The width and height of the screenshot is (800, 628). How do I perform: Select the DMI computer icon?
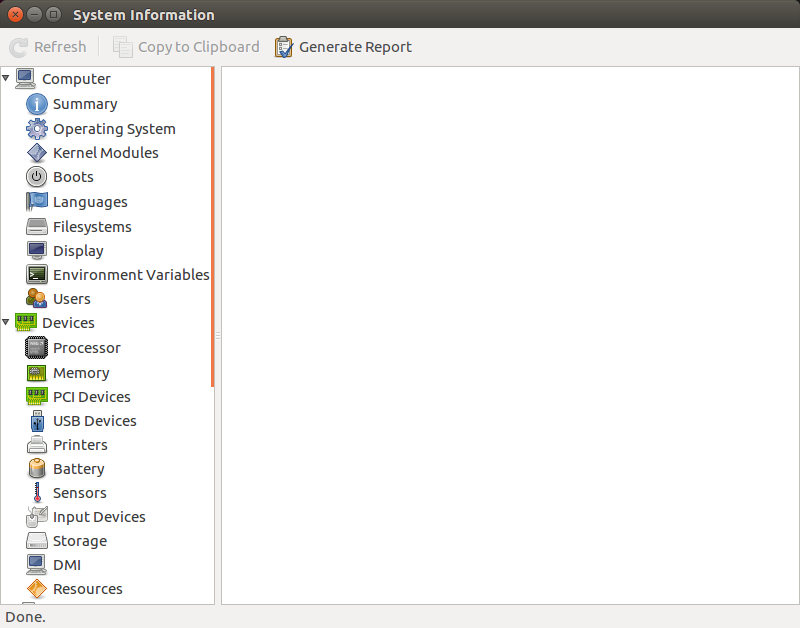37,565
